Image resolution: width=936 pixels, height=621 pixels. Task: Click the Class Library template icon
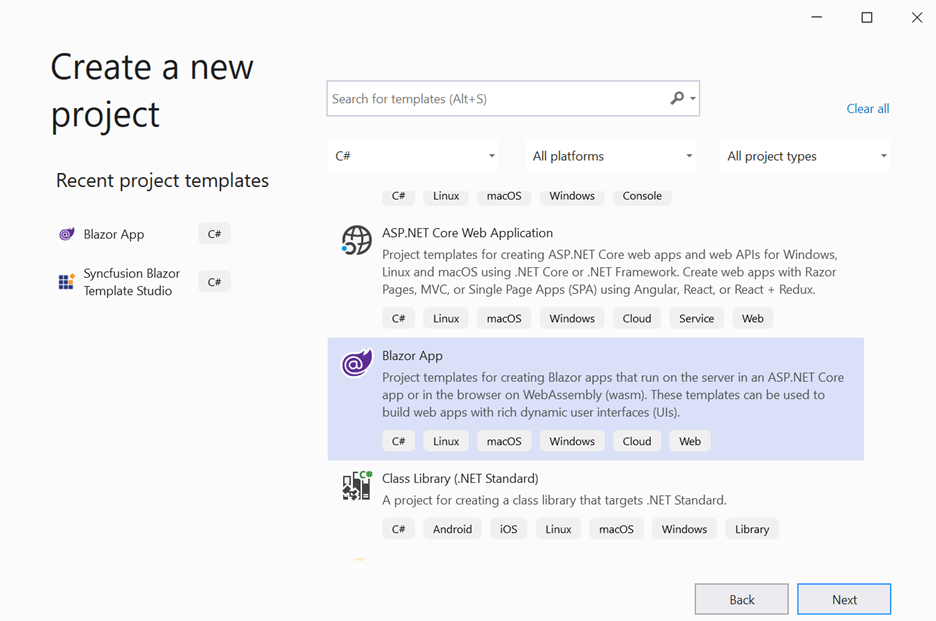(357, 486)
